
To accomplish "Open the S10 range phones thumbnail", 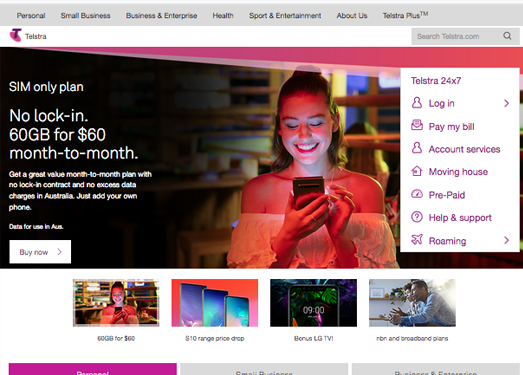I will pos(215,303).
